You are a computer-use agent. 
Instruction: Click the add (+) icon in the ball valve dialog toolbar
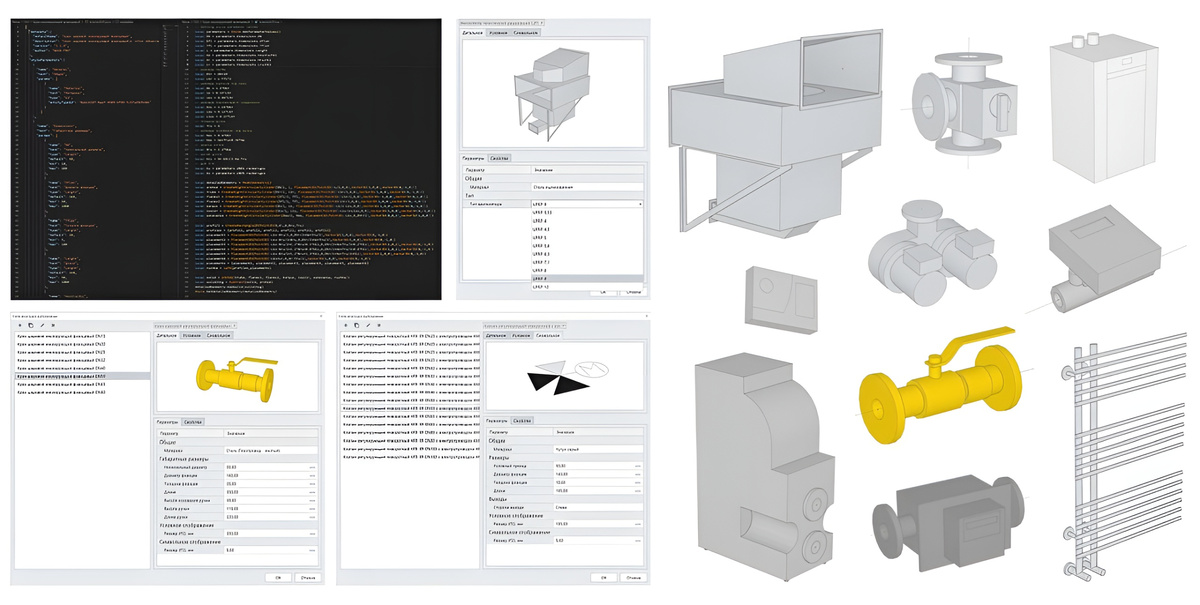click(19, 325)
